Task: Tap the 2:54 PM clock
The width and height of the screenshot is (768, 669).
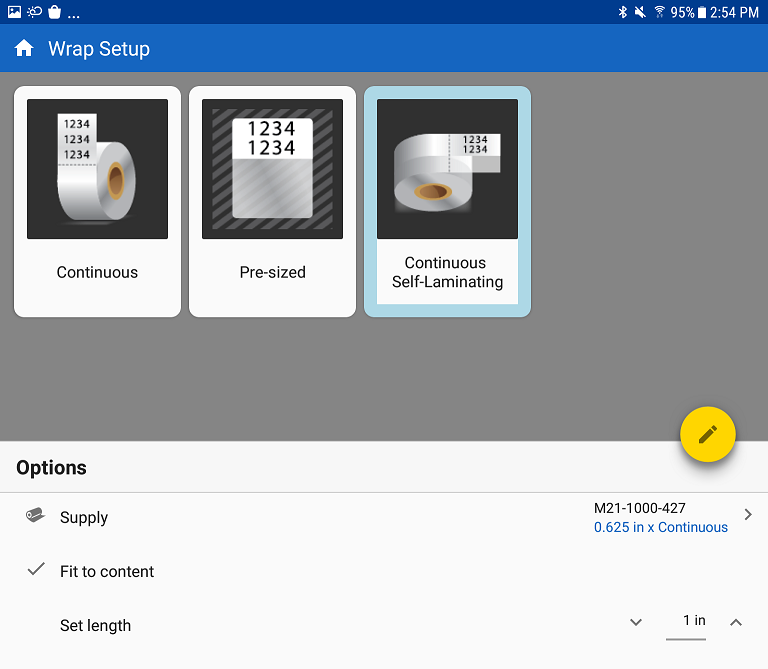Action: click(x=734, y=12)
